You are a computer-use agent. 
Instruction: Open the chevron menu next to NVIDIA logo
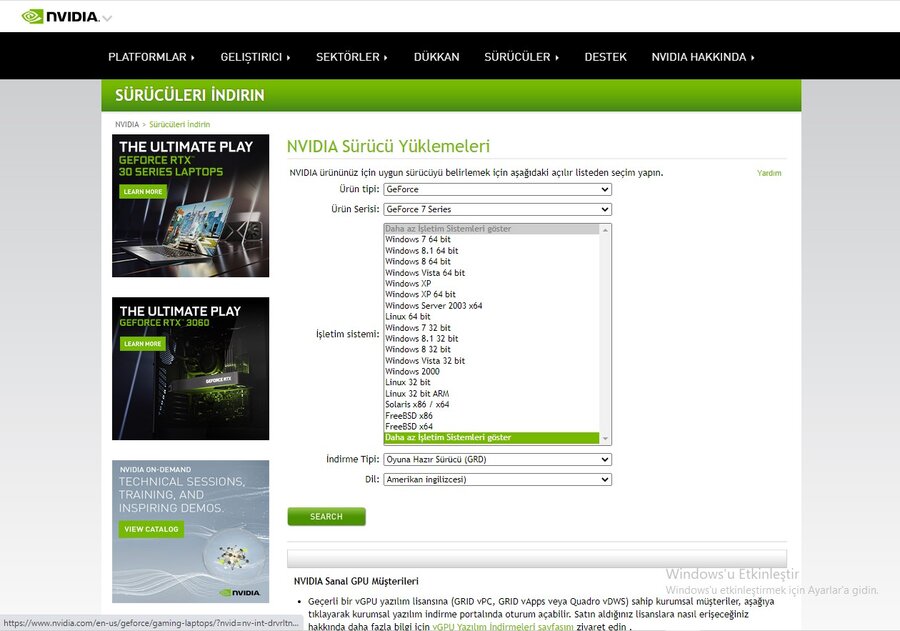click(x=107, y=18)
